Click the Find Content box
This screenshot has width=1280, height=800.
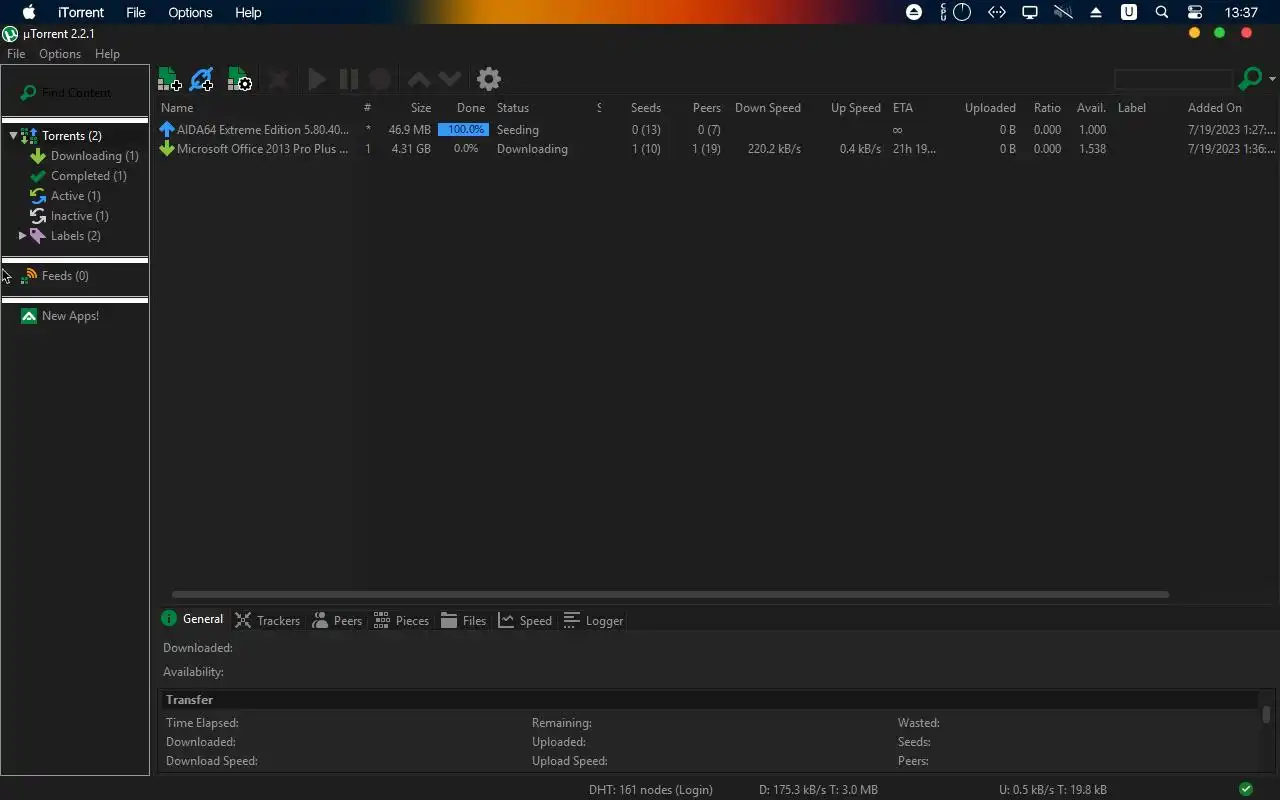click(75, 92)
